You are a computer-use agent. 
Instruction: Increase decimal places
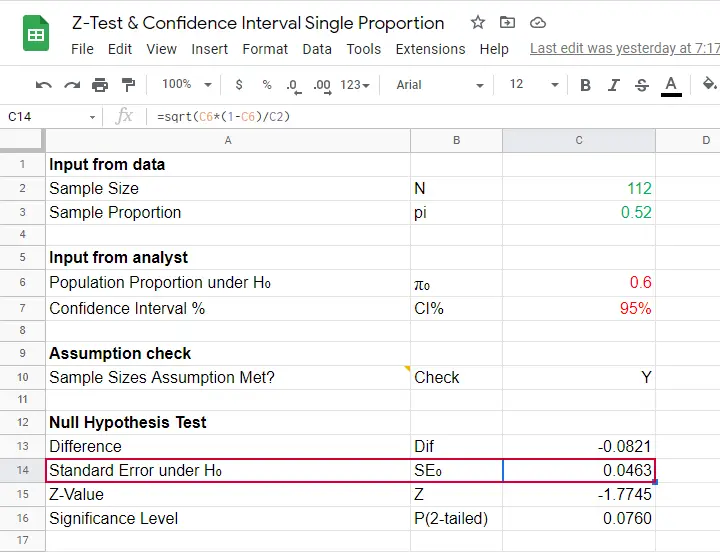322,86
